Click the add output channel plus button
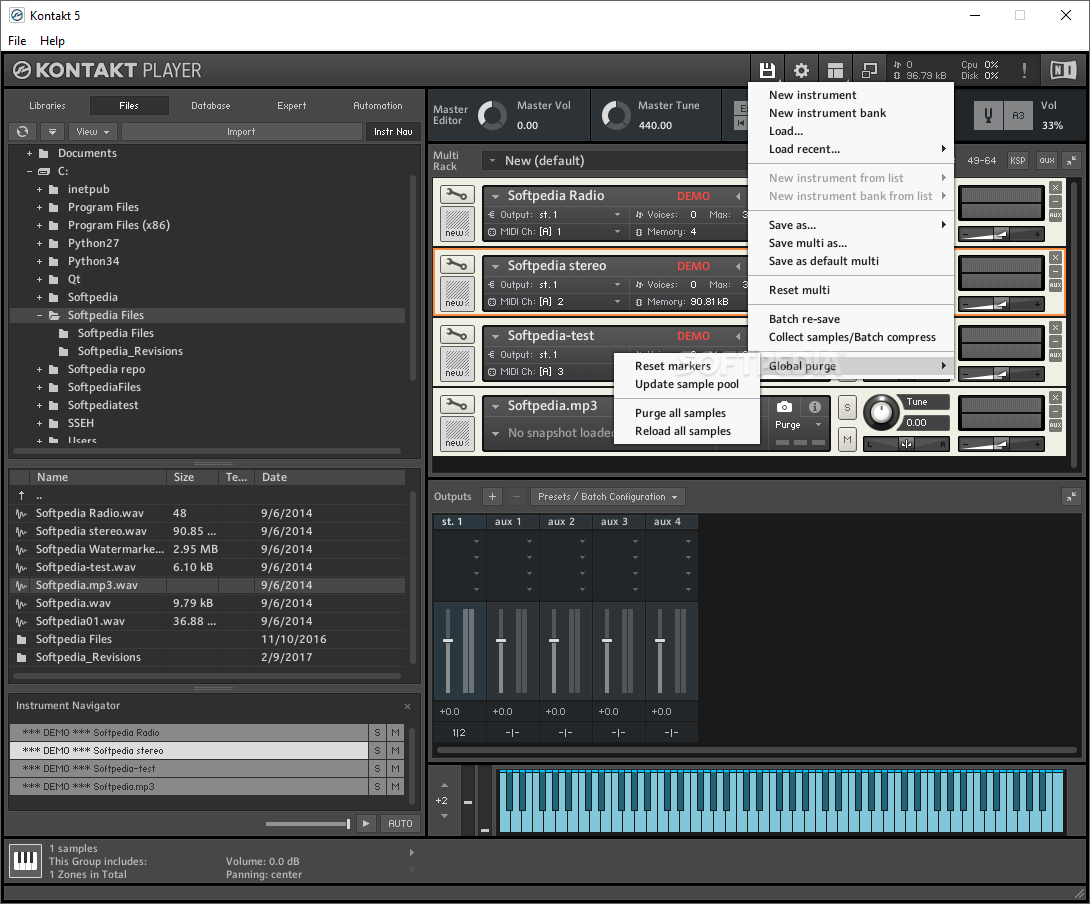 (x=492, y=497)
